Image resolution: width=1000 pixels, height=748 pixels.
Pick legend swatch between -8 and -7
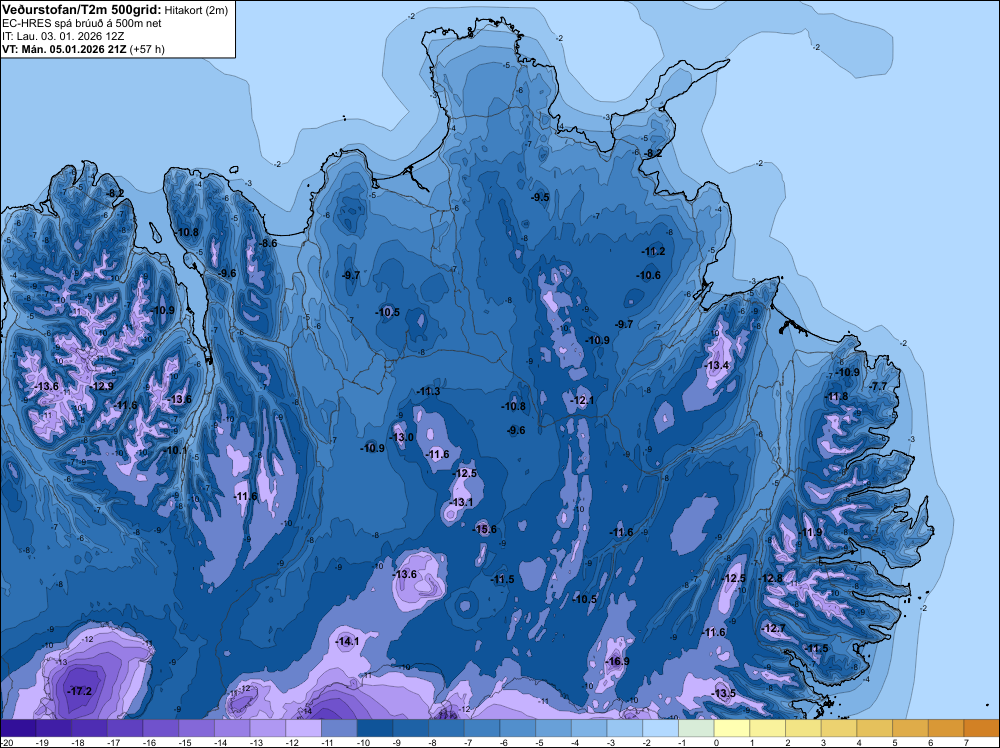[446, 728]
